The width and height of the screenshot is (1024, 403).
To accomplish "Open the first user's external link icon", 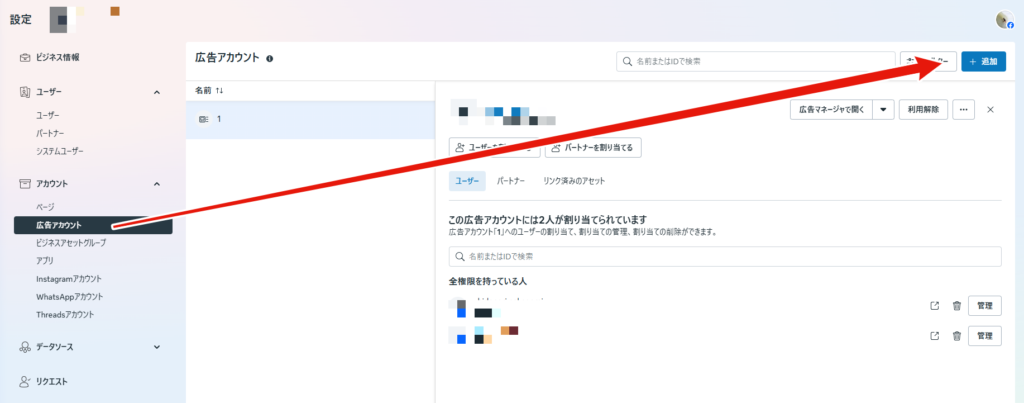I will pos(935,306).
